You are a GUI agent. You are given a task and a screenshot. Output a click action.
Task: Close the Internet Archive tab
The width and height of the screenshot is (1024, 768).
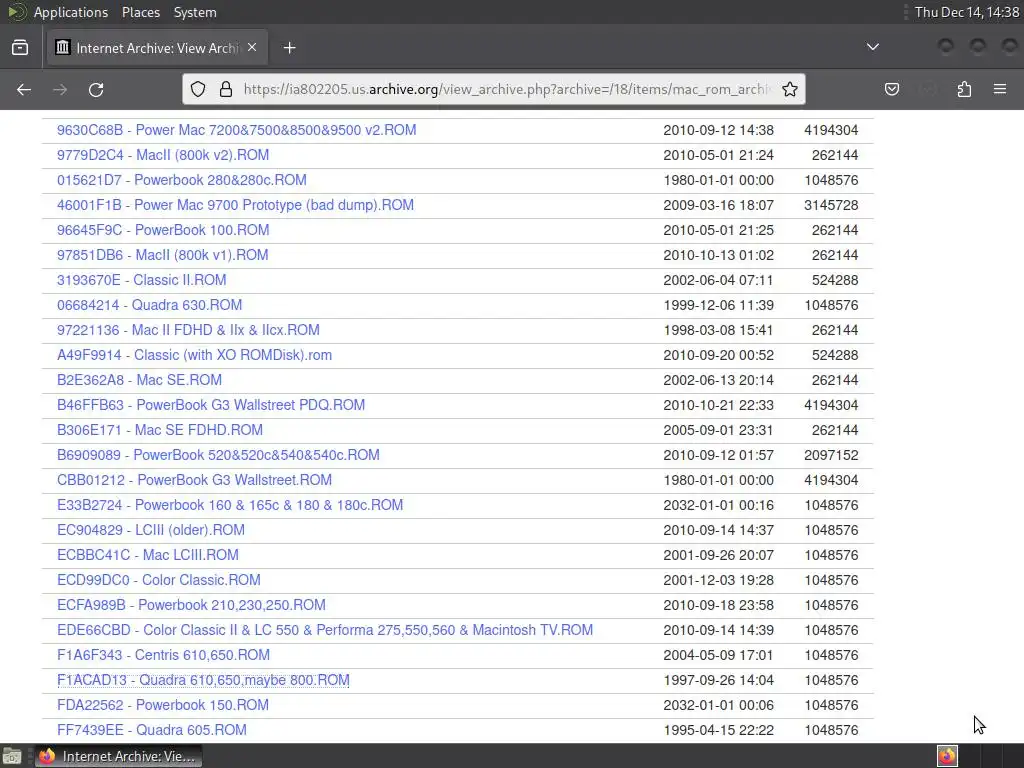pos(252,47)
